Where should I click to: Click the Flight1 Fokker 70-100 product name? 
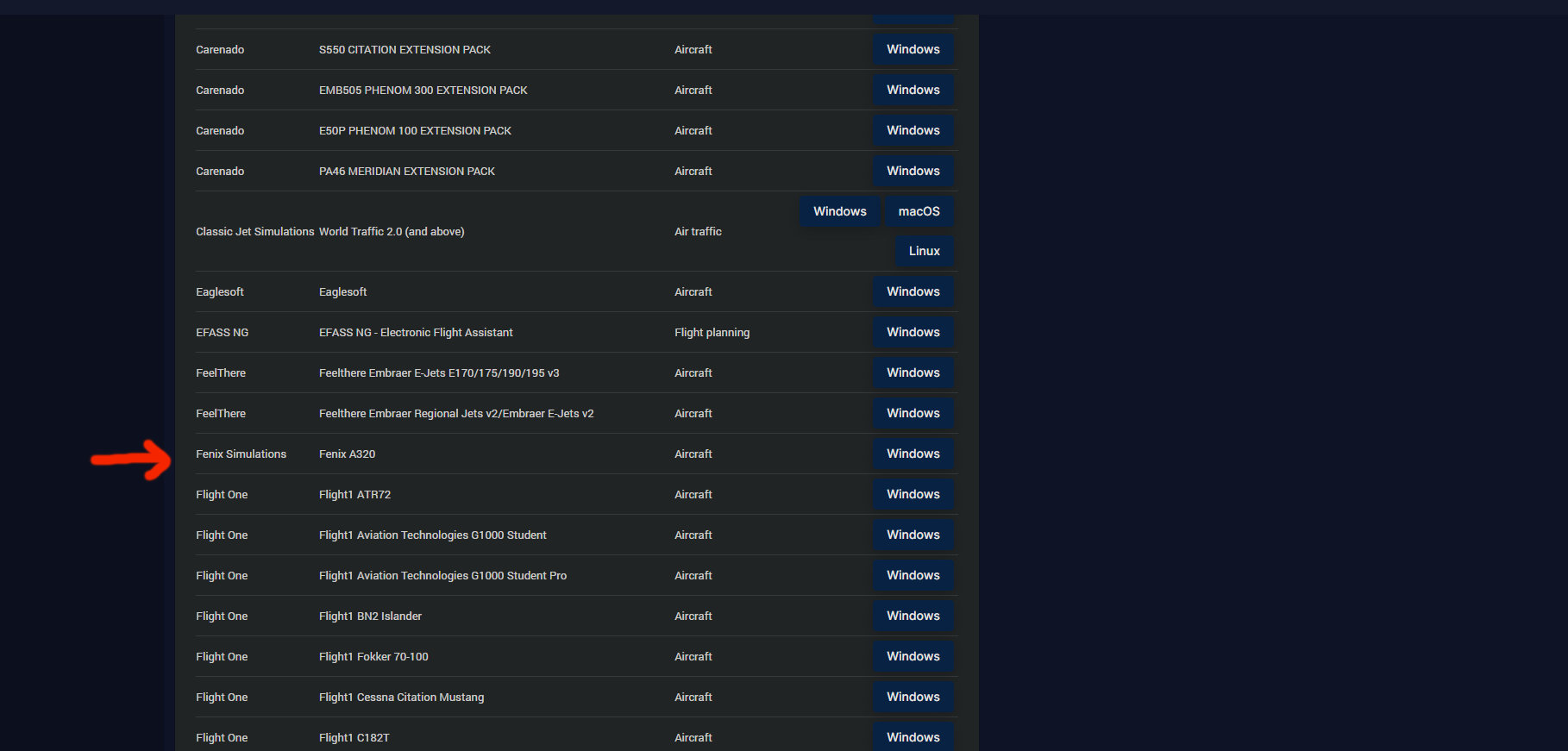[373, 657]
